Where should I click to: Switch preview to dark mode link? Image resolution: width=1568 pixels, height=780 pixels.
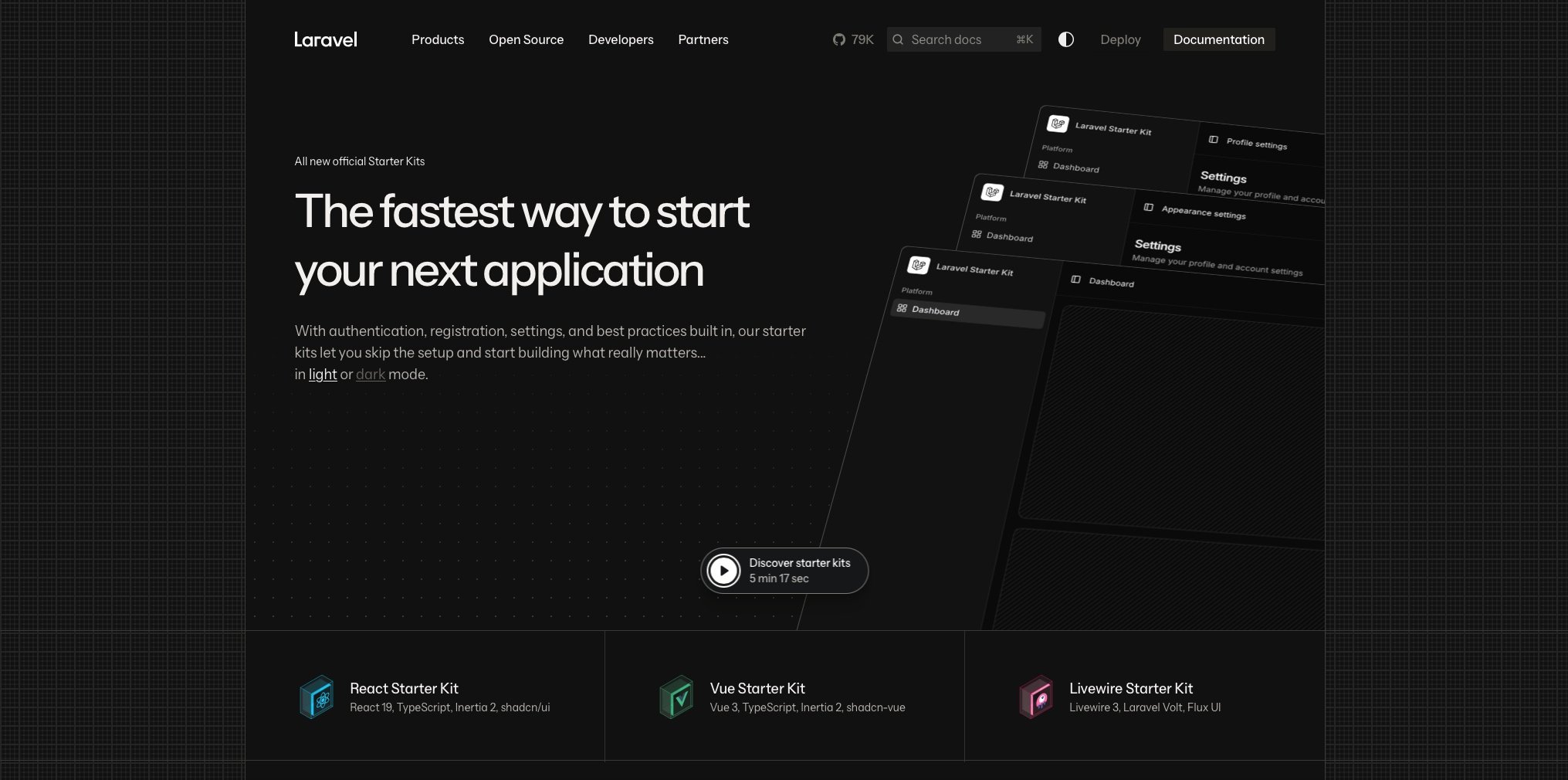pos(371,375)
